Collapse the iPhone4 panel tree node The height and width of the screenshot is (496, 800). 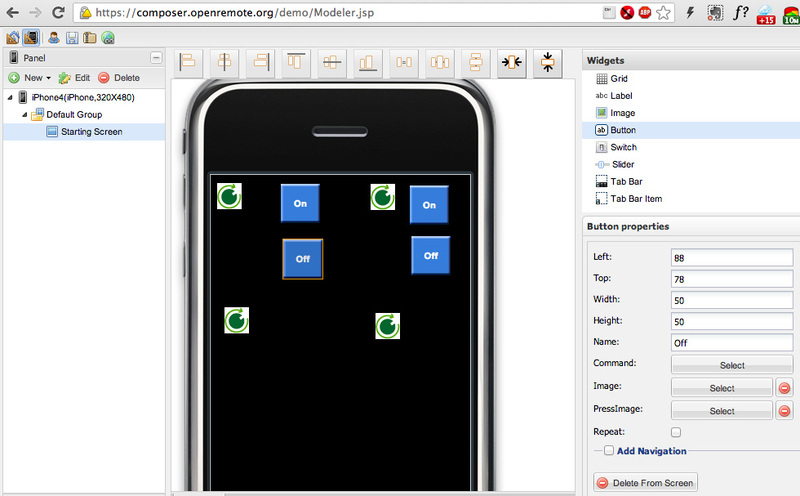(10, 97)
